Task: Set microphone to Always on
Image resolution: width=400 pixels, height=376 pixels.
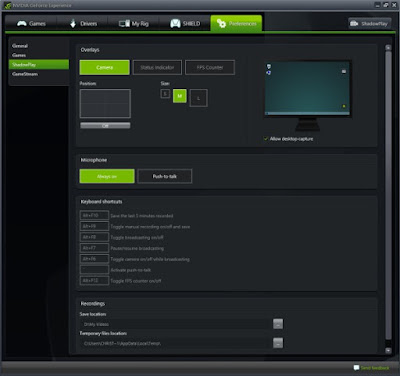Action: (x=107, y=176)
